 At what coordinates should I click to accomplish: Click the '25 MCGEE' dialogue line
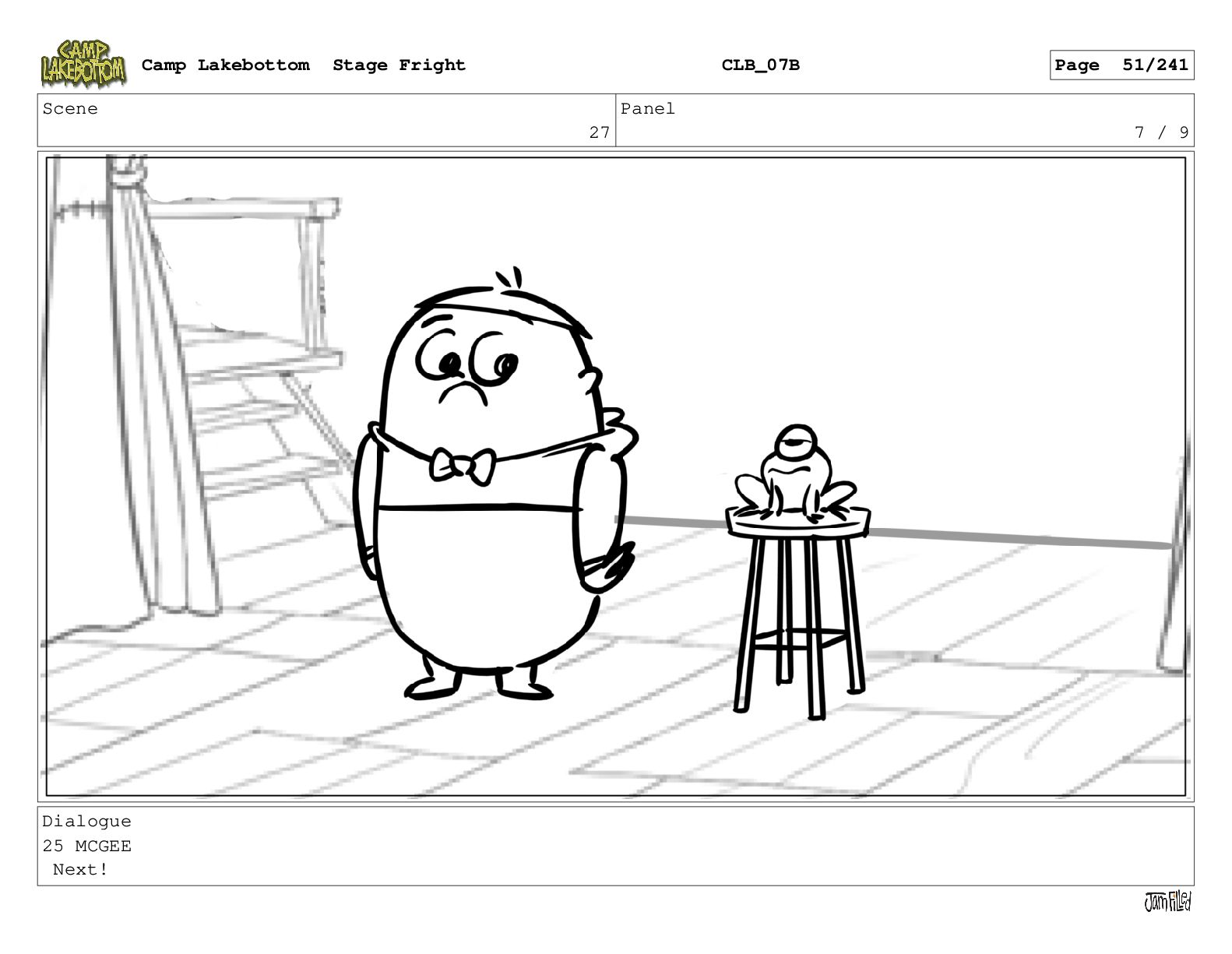86,846
